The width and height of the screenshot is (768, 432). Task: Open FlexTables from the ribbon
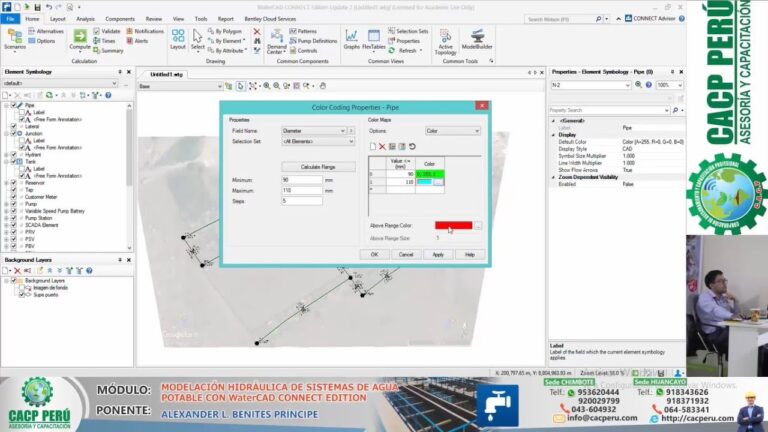tap(374, 39)
